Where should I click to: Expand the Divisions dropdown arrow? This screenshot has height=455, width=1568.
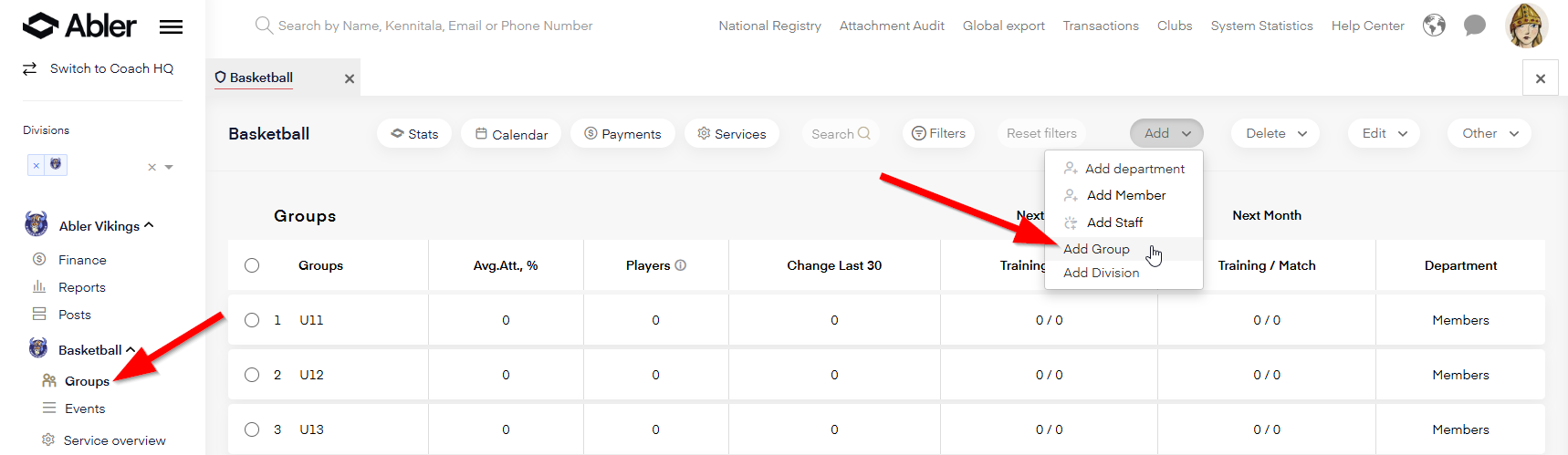169,167
